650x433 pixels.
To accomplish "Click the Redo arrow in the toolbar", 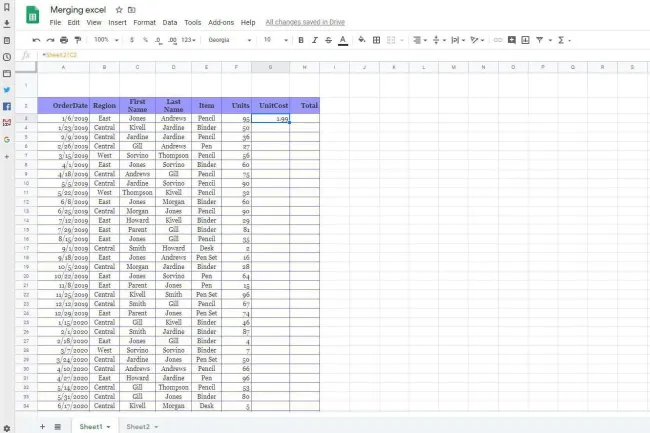I will (x=50, y=40).
